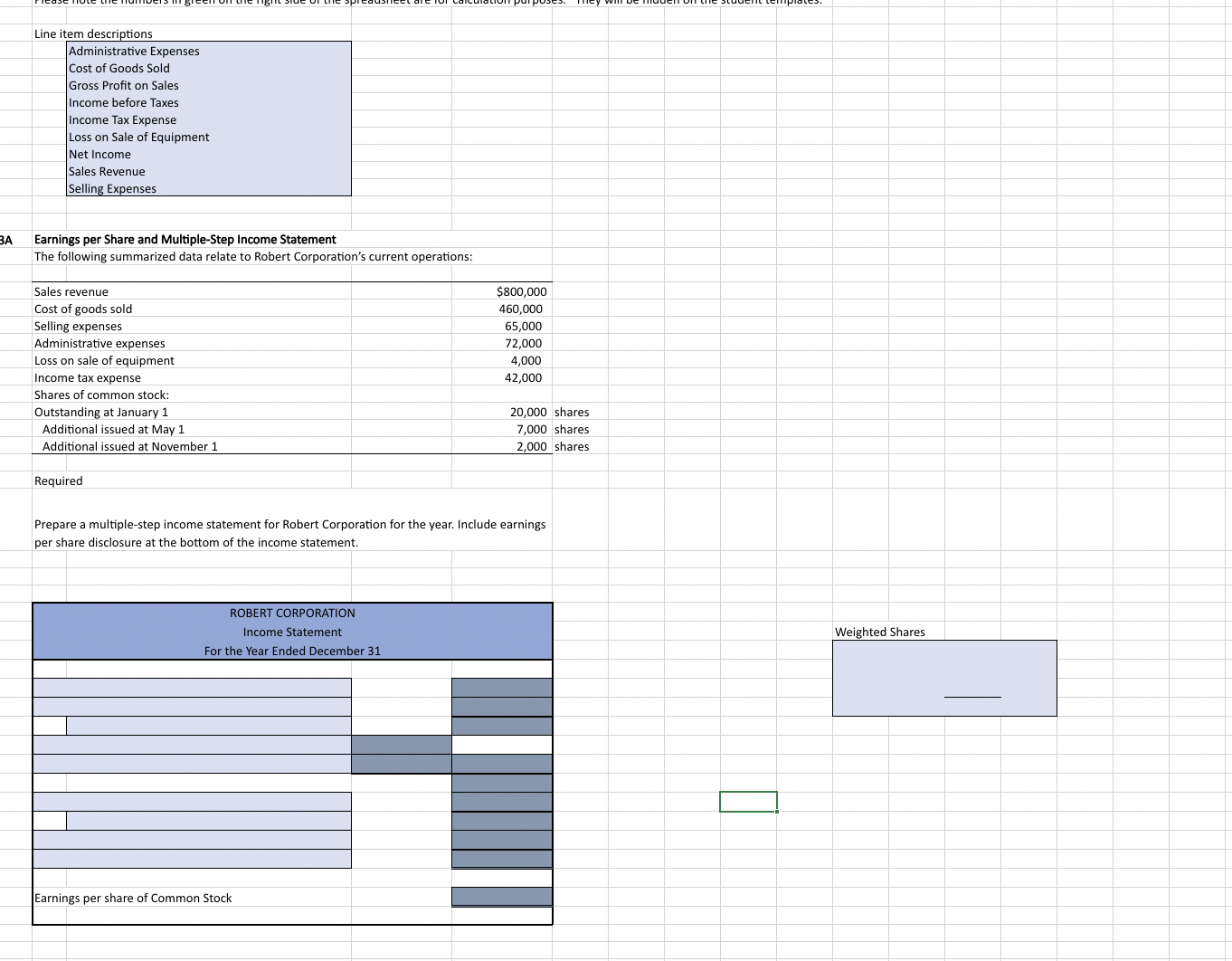Select the green outlined active cell
Viewport: 1232px width, 961px height.
pos(748,802)
